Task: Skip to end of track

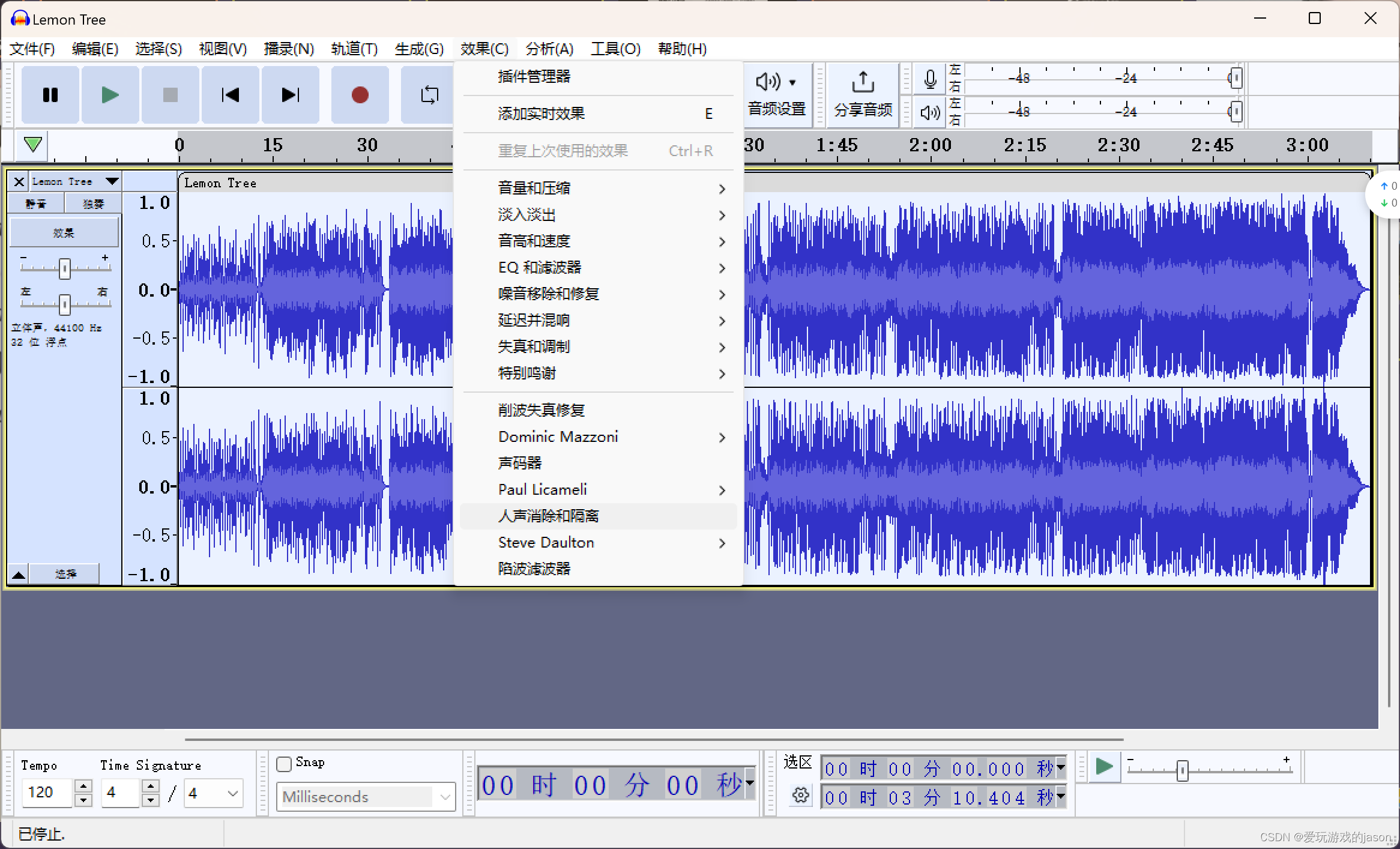Action: (291, 95)
